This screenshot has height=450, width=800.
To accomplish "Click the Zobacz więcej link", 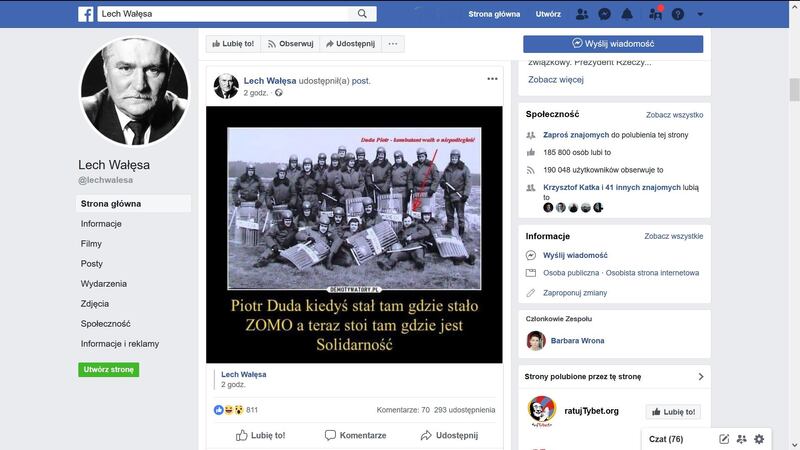I will (555, 80).
